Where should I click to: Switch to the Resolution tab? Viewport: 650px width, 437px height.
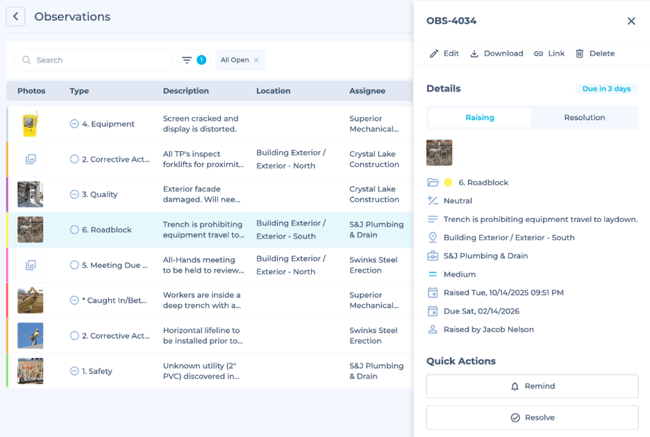pos(584,118)
